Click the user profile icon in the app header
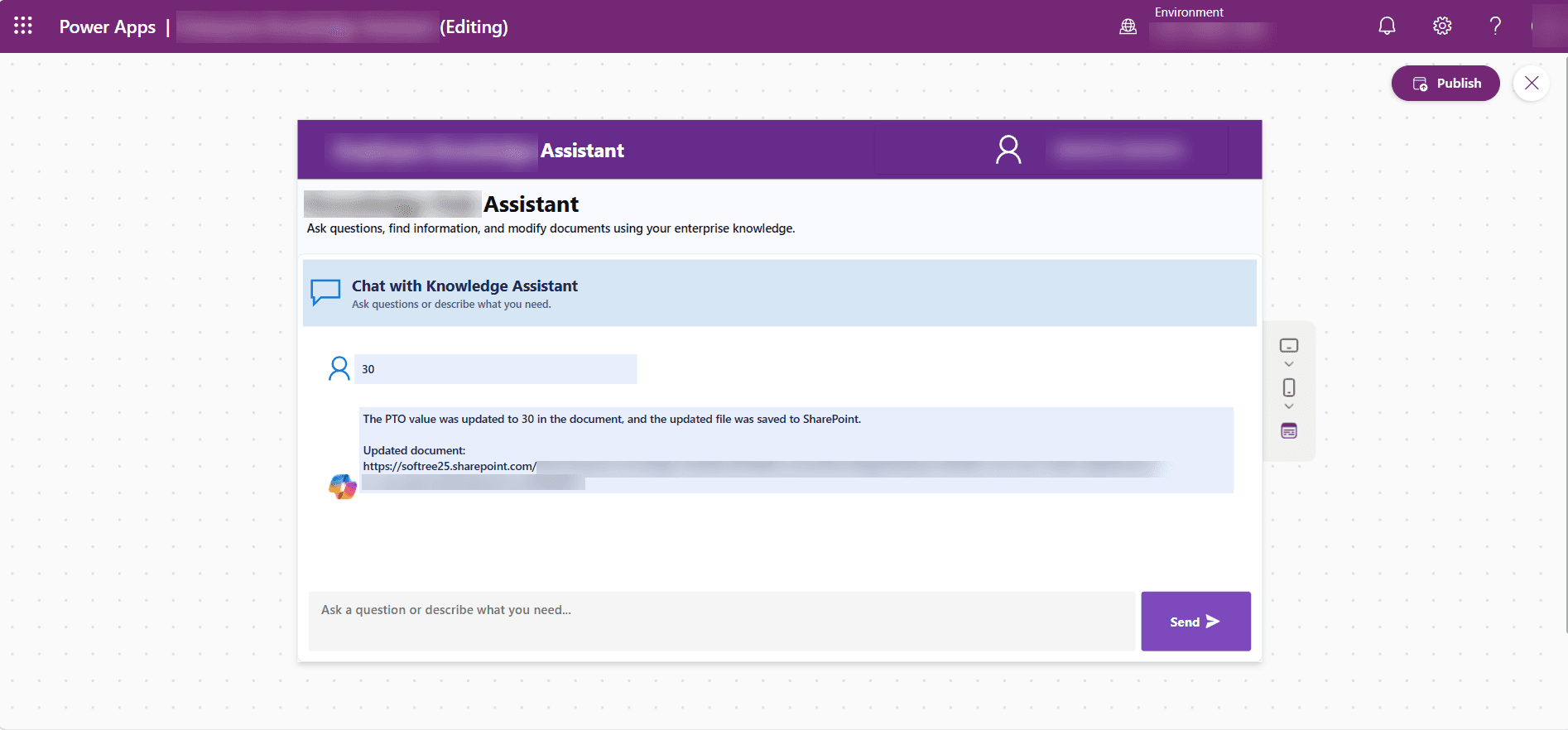Image resolution: width=1568 pixels, height=730 pixels. tap(1008, 150)
